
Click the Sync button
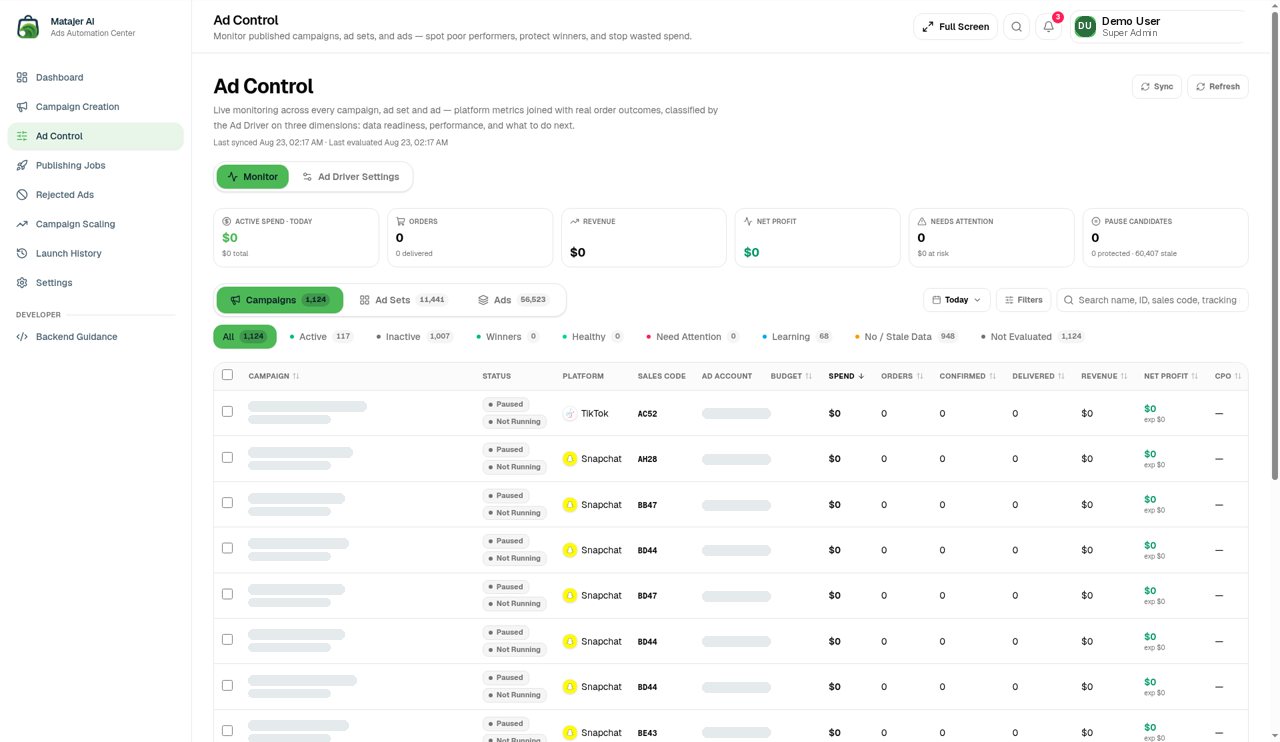[x=1157, y=87]
